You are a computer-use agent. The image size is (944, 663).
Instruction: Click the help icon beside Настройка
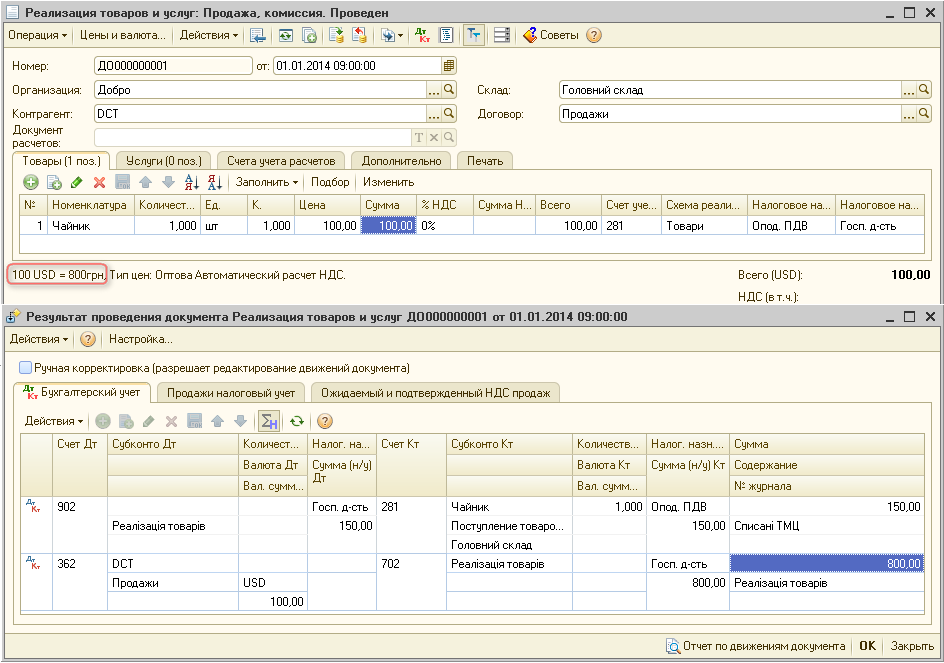pos(88,339)
